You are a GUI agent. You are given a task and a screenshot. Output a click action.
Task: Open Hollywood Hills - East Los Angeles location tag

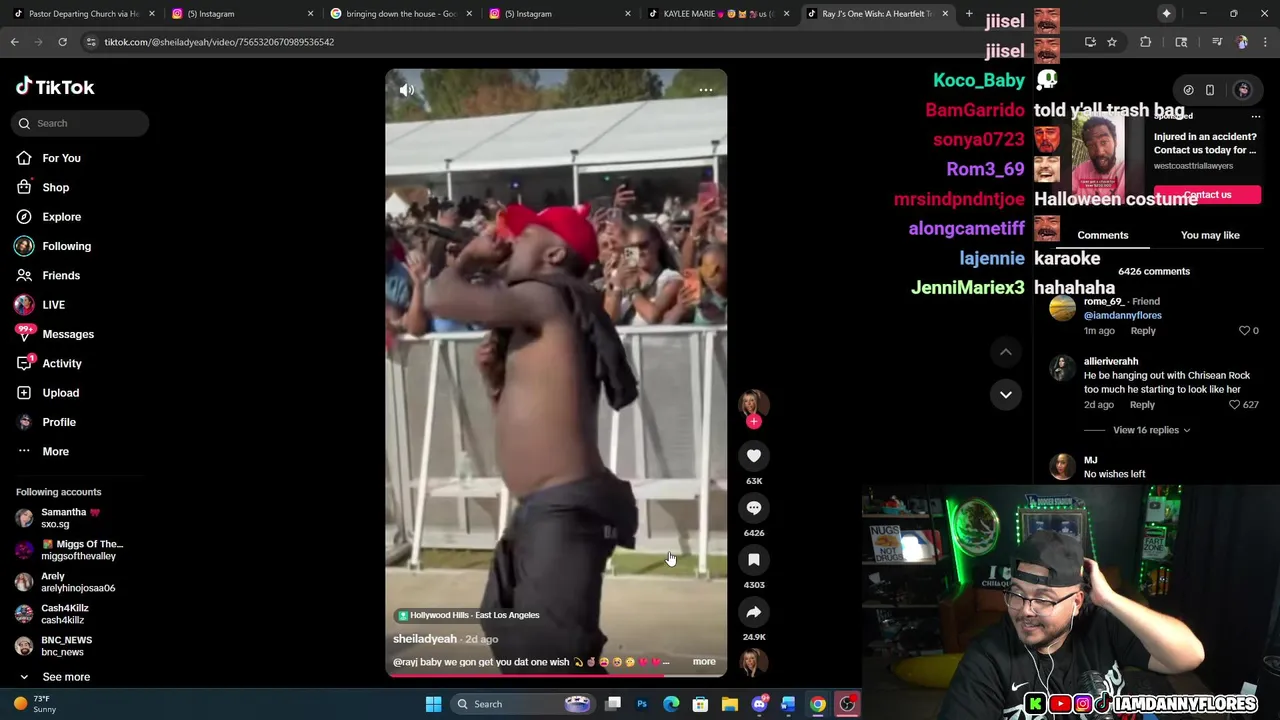pyautogui.click(x=468, y=615)
